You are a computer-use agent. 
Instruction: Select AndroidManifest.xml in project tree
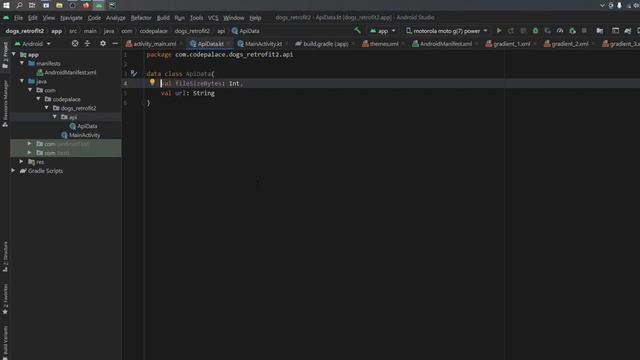point(70,72)
